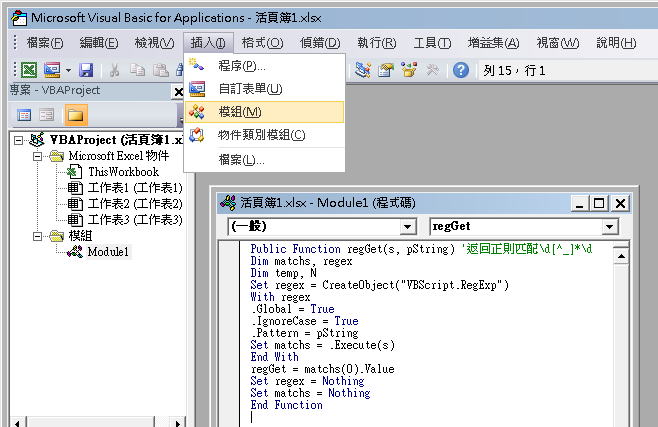Click the CreateObject("VBScript.RegExp") code line
Image resolution: width=658 pixels, height=427 pixels.
pyautogui.click(x=379, y=285)
